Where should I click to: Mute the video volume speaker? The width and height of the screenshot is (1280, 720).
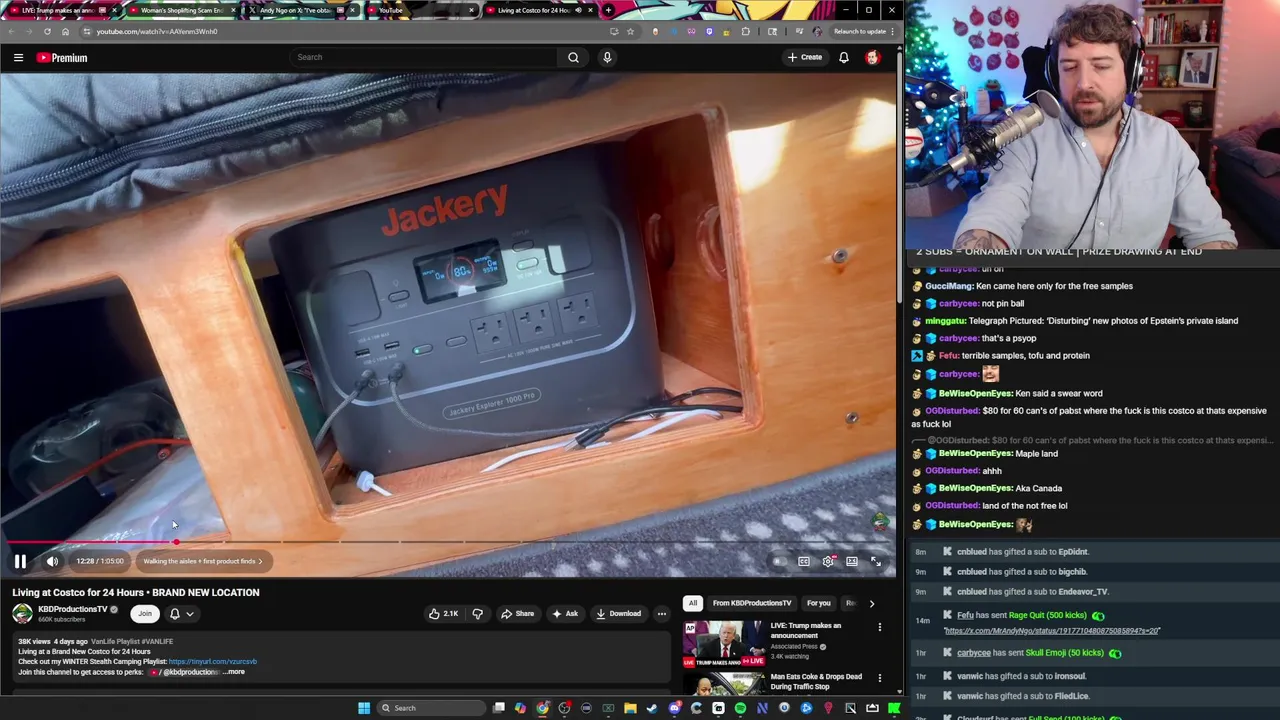click(52, 561)
